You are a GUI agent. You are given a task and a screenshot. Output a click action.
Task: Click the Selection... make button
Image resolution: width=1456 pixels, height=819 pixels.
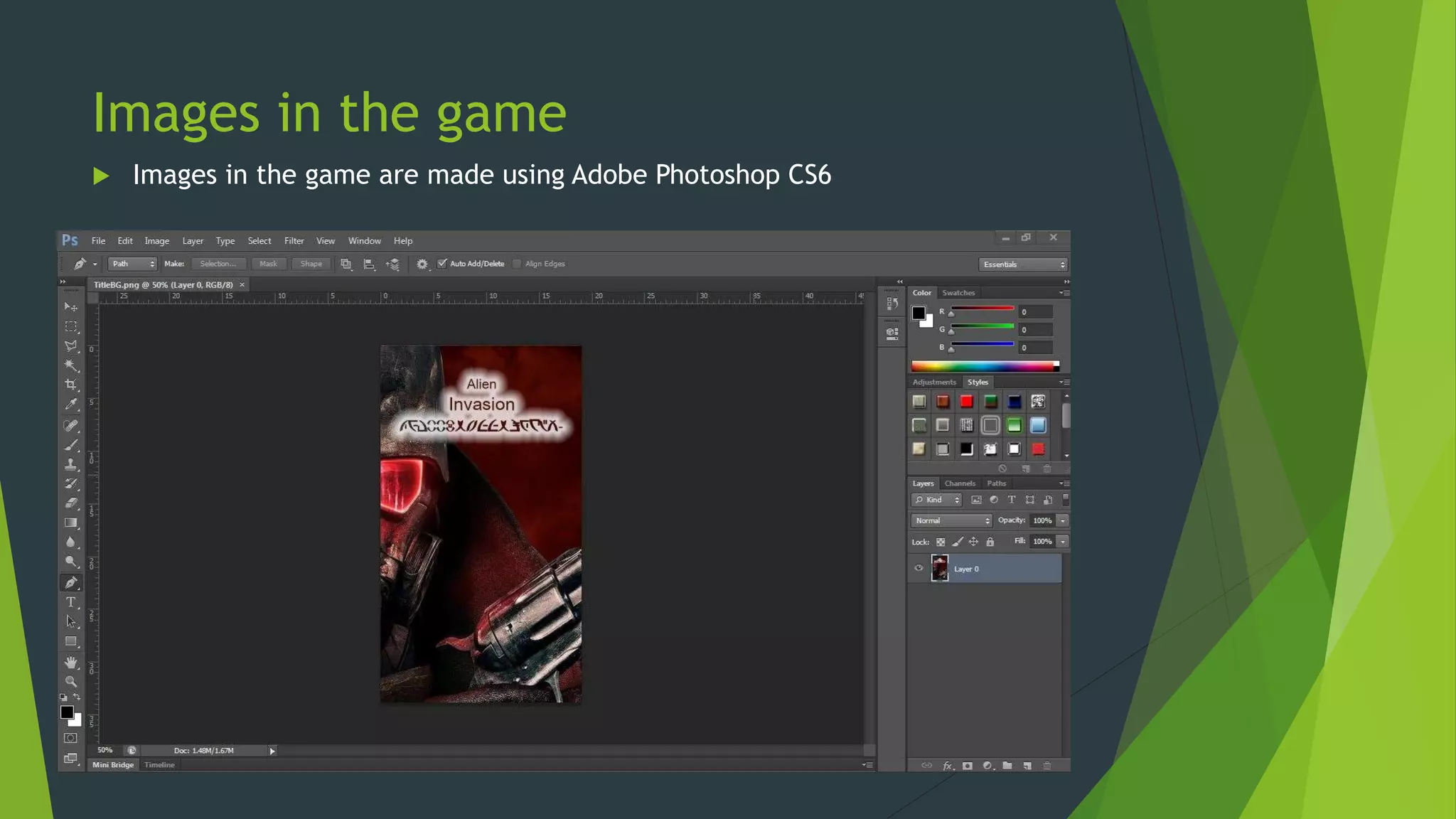pos(218,264)
